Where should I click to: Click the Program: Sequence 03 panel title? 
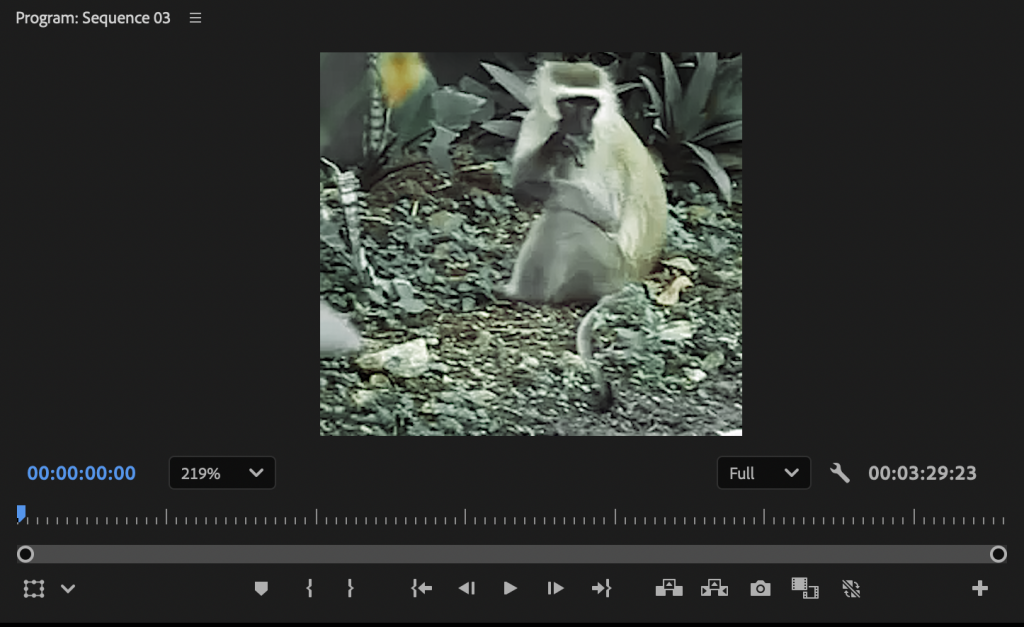click(93, 18)
